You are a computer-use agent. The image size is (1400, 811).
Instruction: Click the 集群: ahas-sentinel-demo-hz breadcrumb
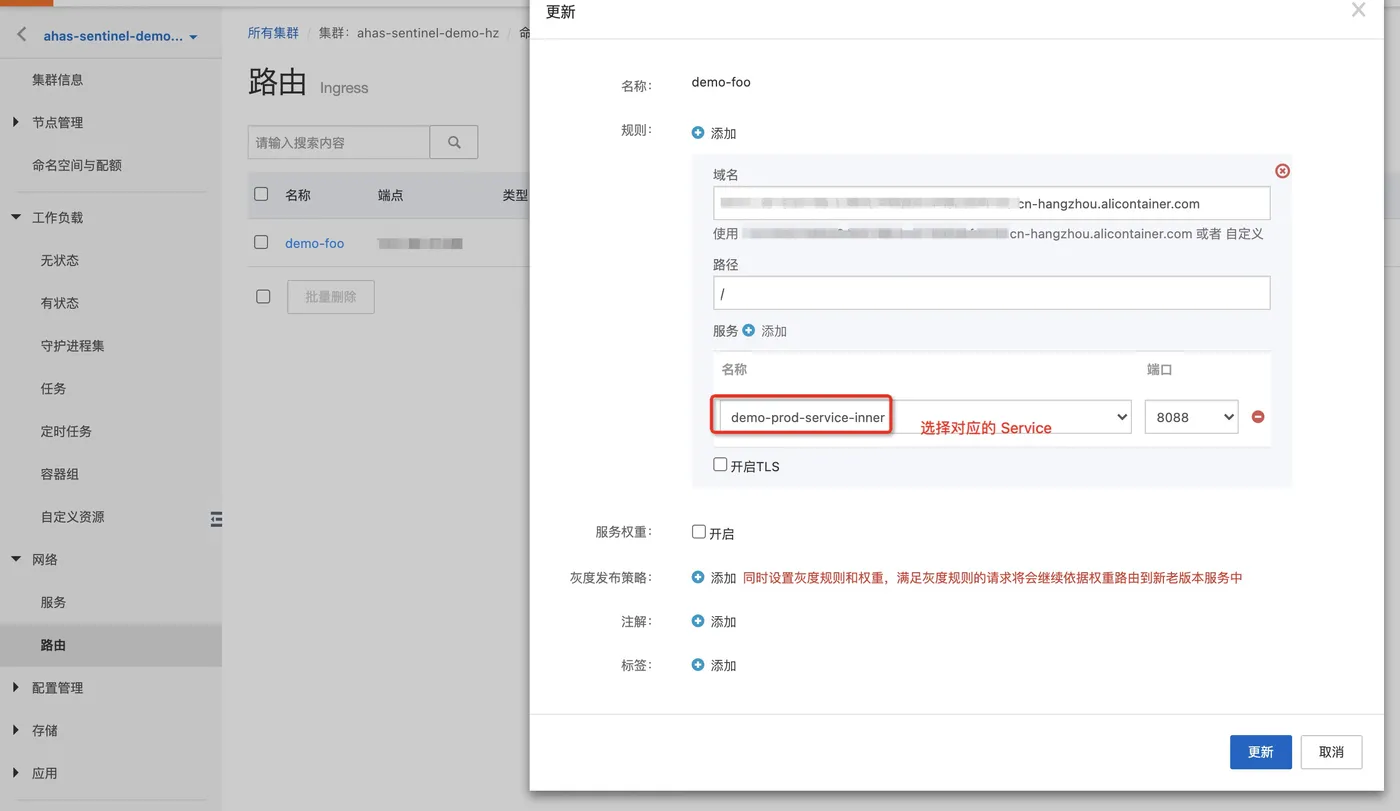coord(409,33)
